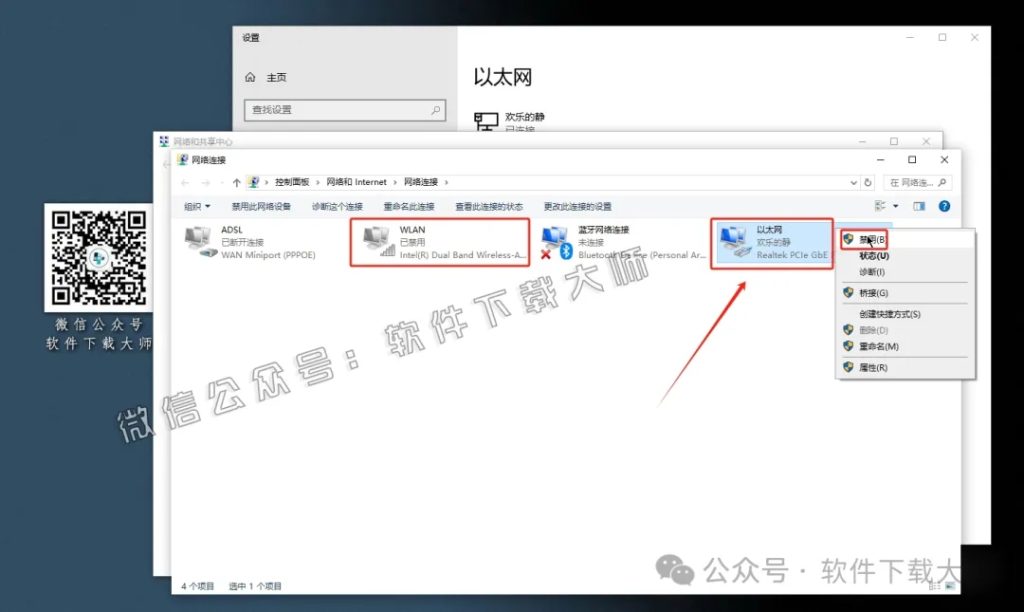This screenshot has width=1024, height=612.
Task: Click the change view icon on the toolbar
Action: click(918, 206)
